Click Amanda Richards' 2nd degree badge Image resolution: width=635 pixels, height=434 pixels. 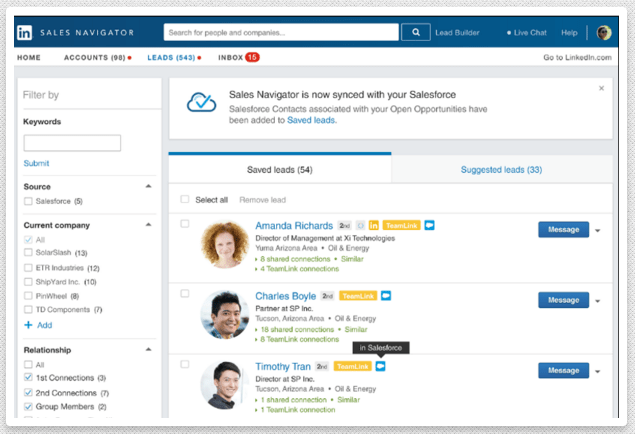click(344, 226)
